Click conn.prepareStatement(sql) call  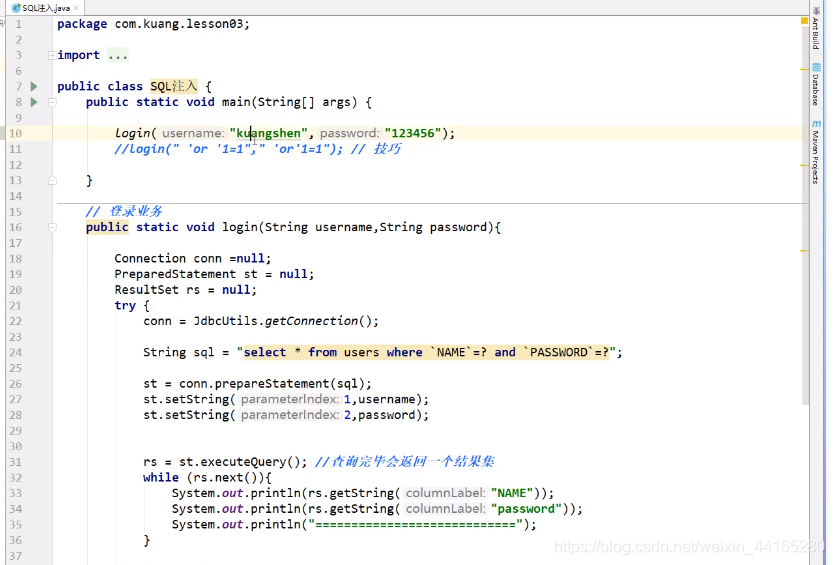point(272,384)
